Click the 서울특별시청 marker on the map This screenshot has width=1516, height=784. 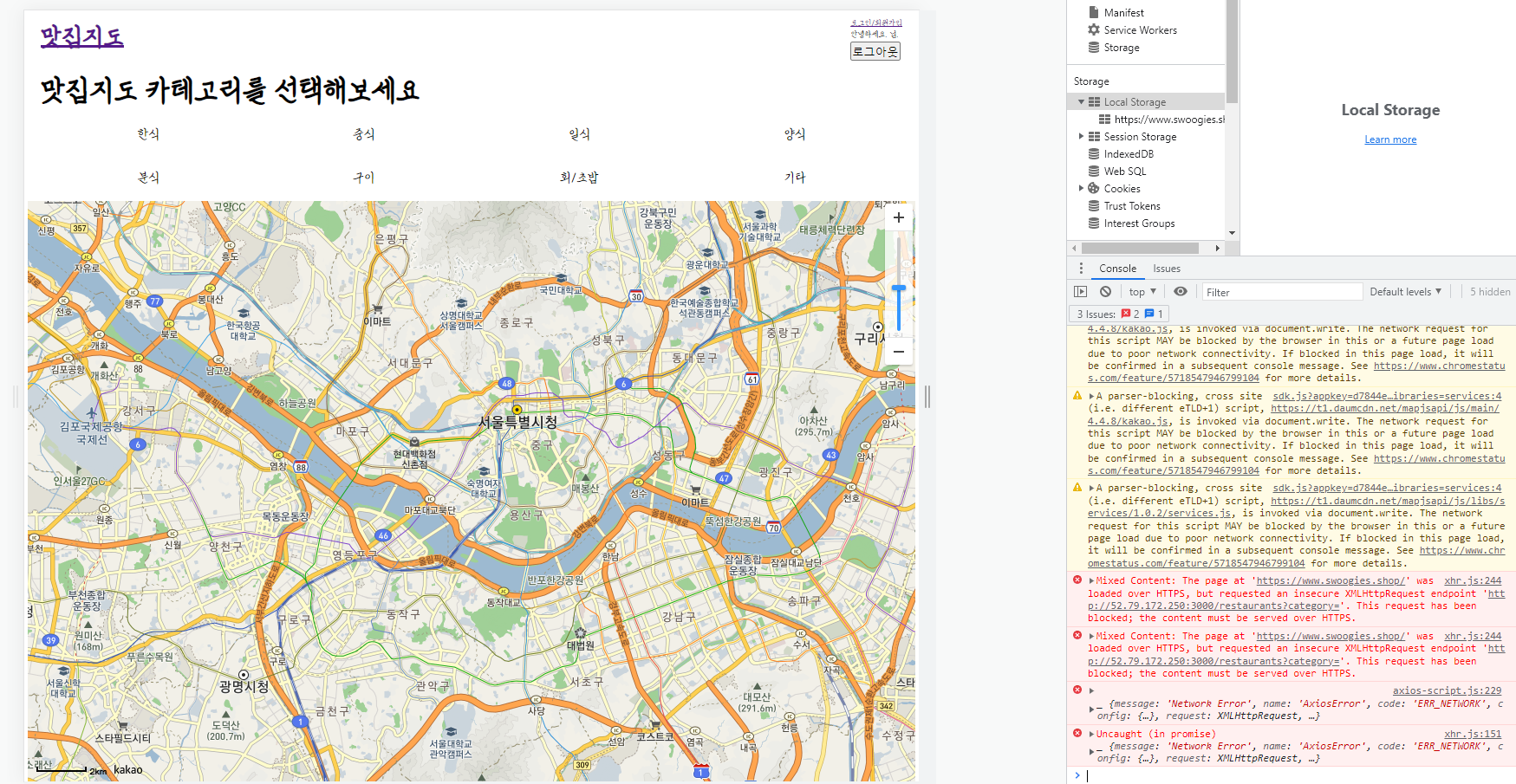(517, 409)
